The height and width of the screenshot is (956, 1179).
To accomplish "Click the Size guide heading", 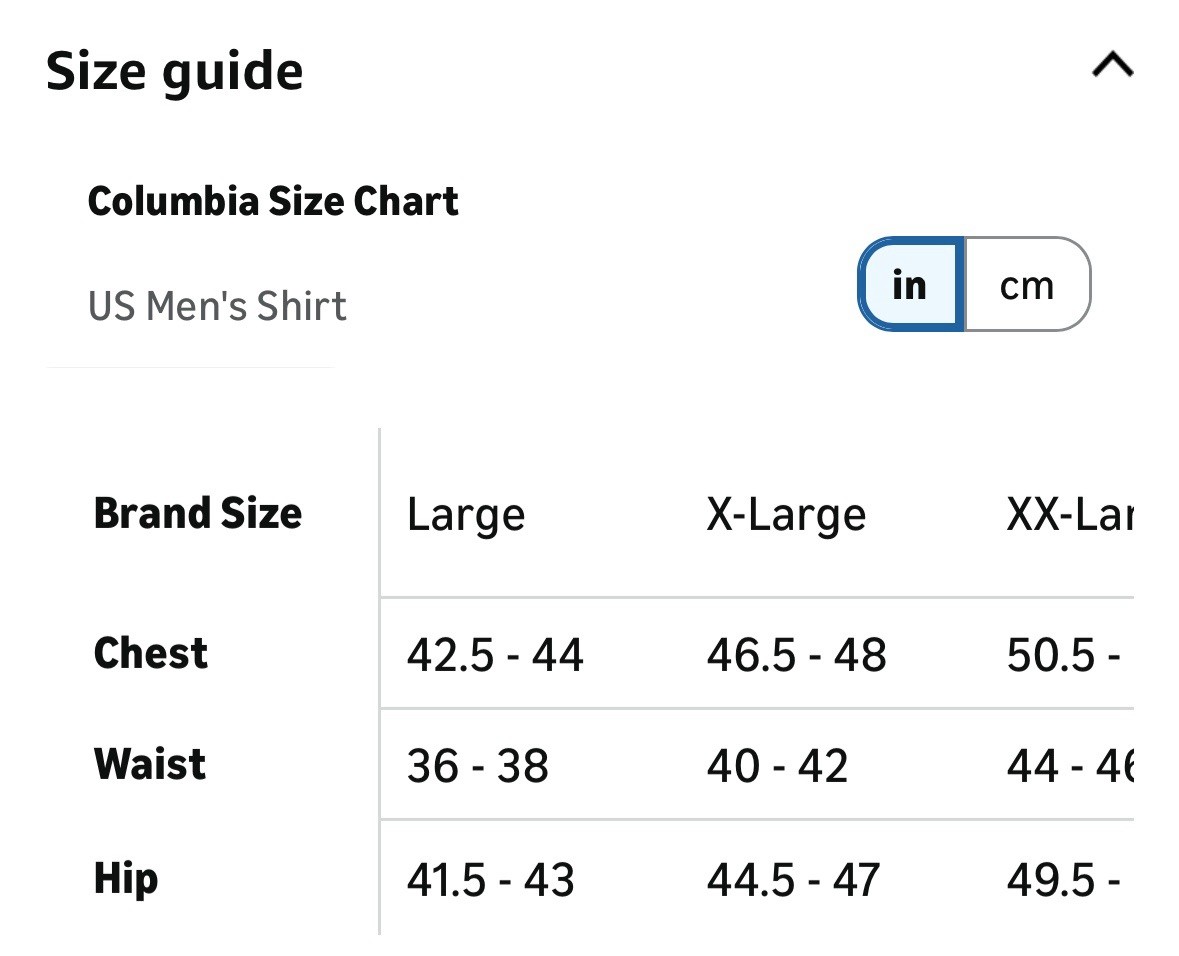I will point(175,71).
